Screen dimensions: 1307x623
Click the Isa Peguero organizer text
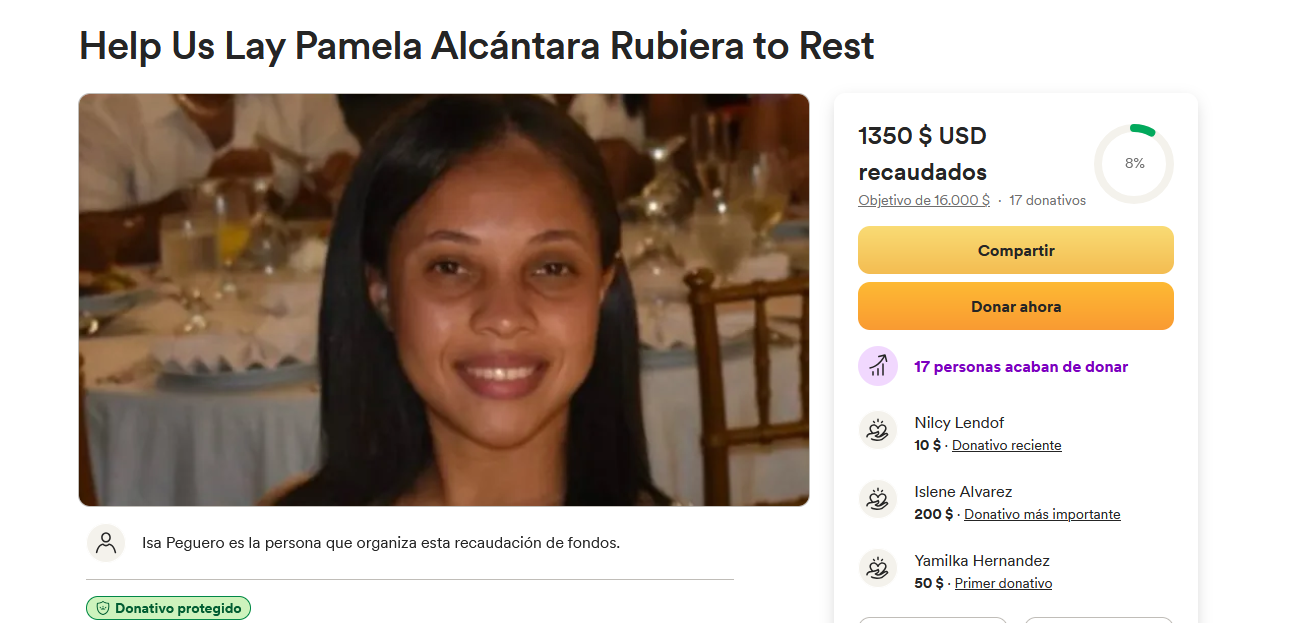point(381,543)
